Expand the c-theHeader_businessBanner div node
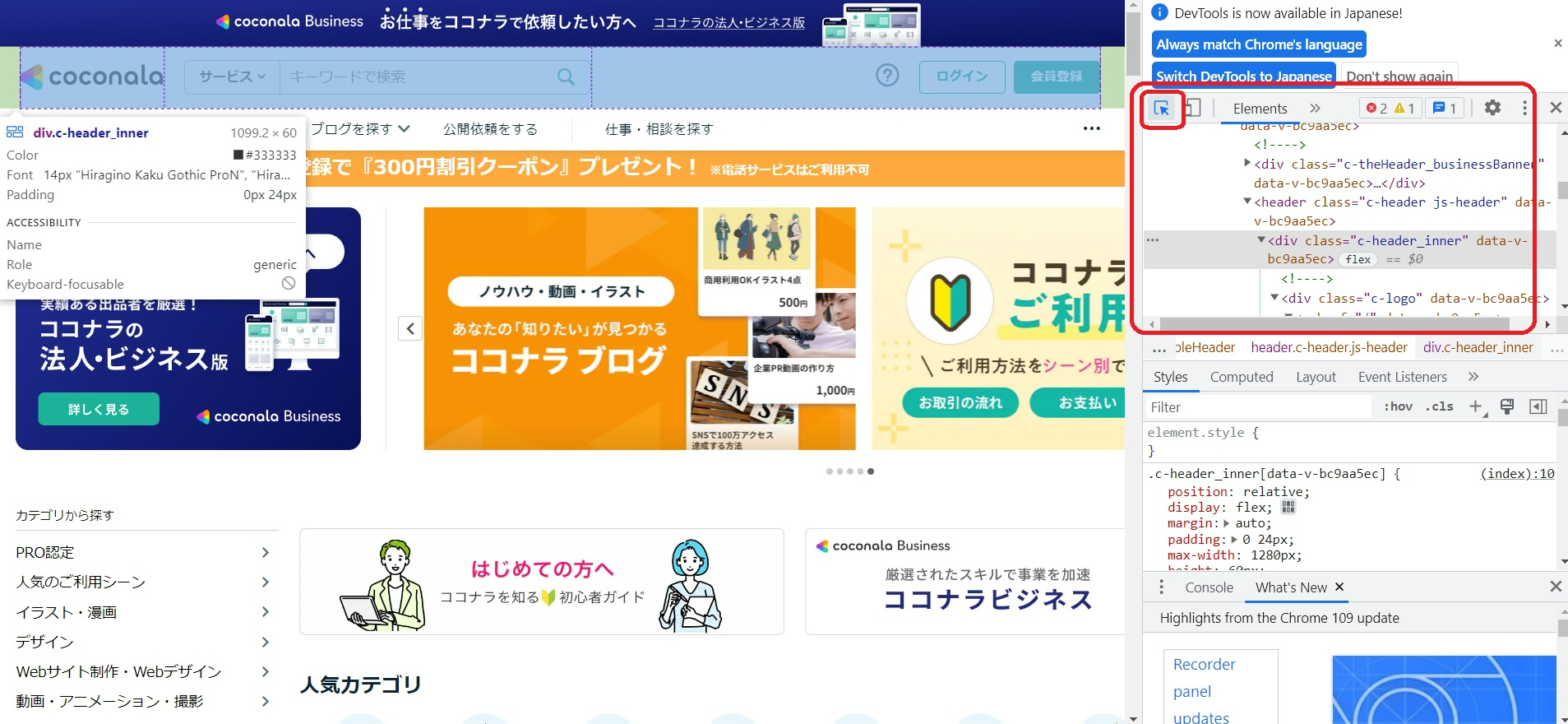The image size is (1568, 724). click(x=1247, y=164)
